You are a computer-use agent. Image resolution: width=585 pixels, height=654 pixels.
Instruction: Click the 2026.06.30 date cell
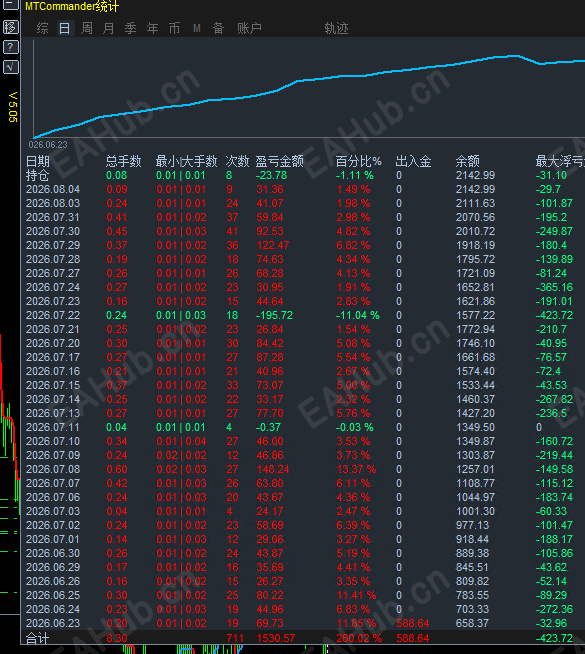click(53, 553)
